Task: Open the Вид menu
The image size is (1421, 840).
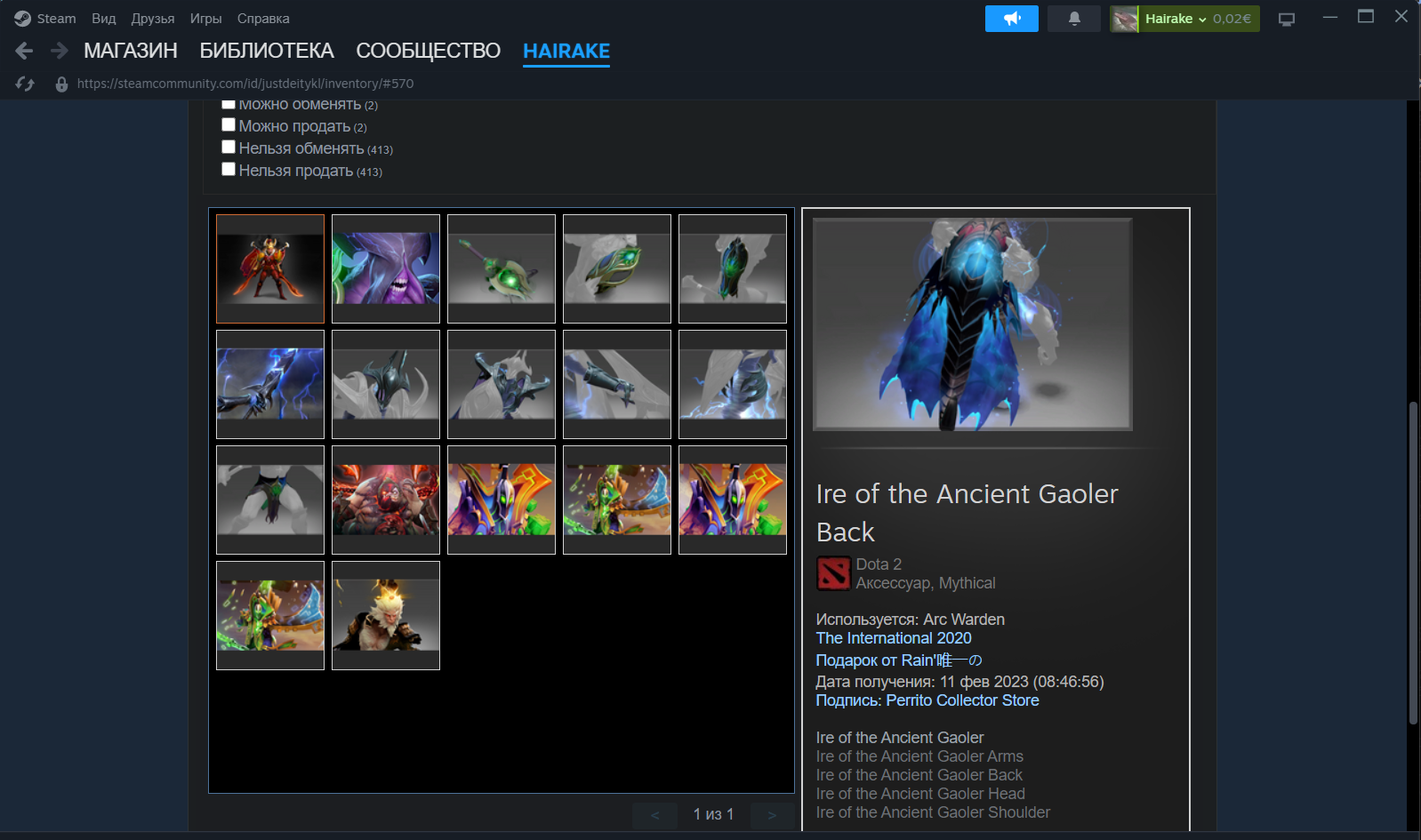Action: point(104,19)
